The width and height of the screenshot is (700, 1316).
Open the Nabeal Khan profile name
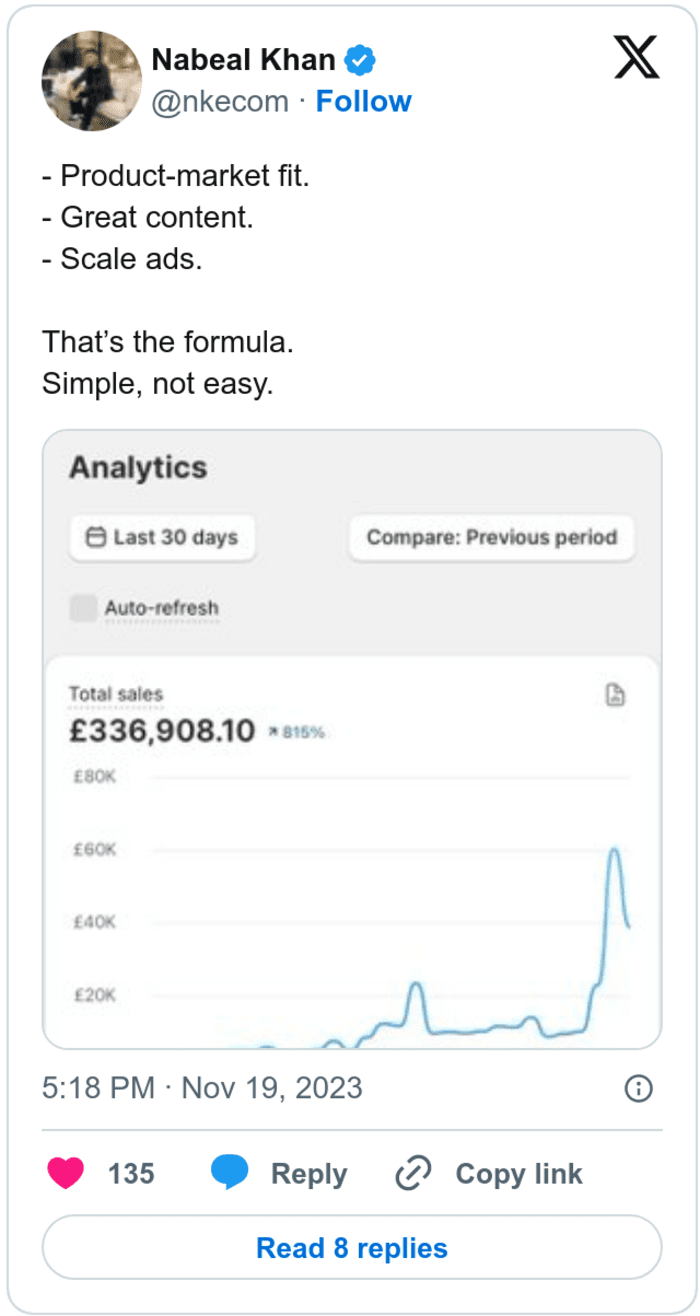point(243,61)
